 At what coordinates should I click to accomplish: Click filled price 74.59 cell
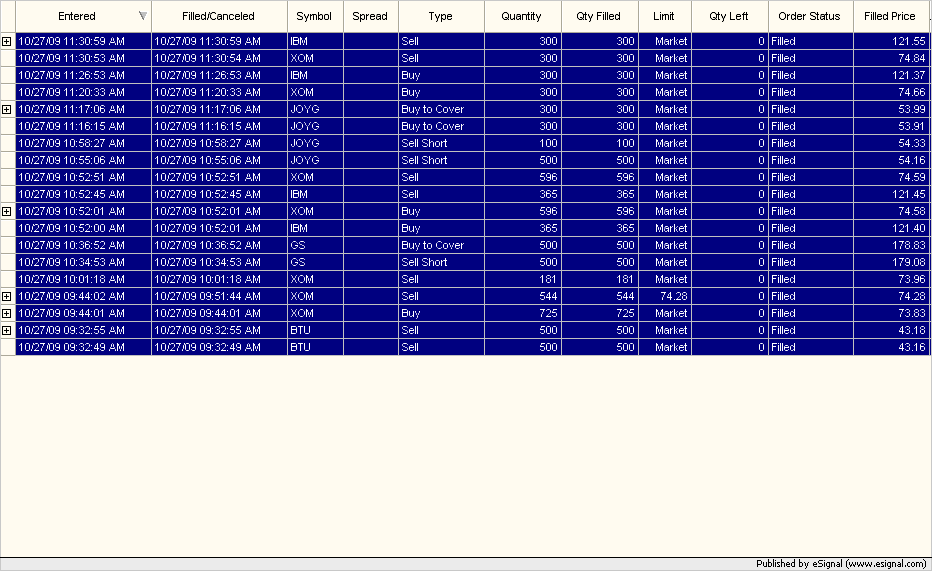pos(891,178)
